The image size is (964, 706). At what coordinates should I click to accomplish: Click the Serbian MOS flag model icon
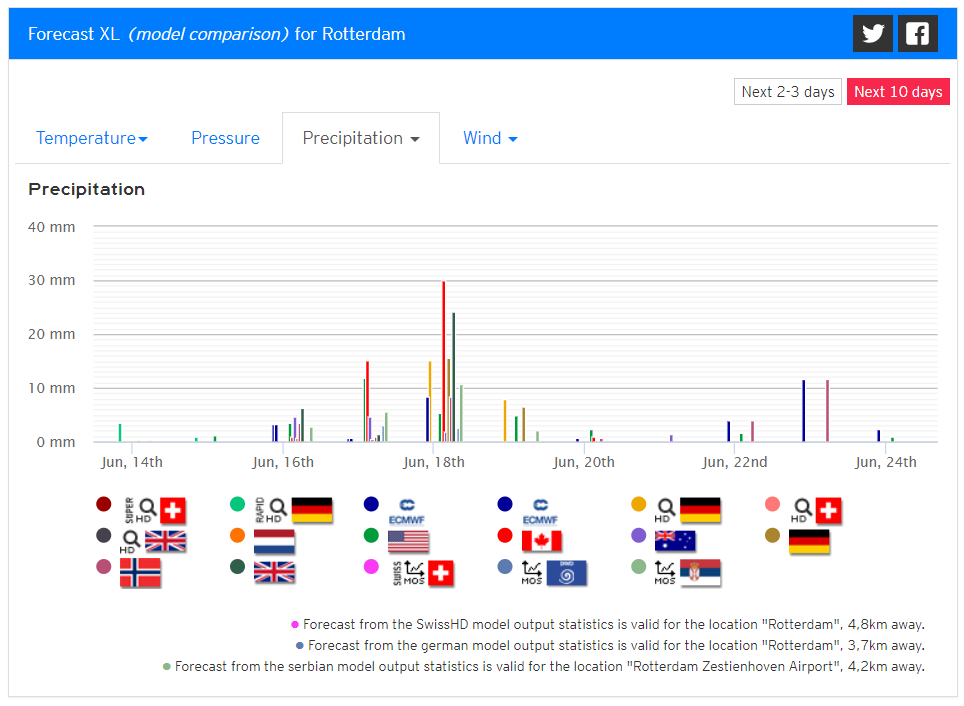point(687,573)
